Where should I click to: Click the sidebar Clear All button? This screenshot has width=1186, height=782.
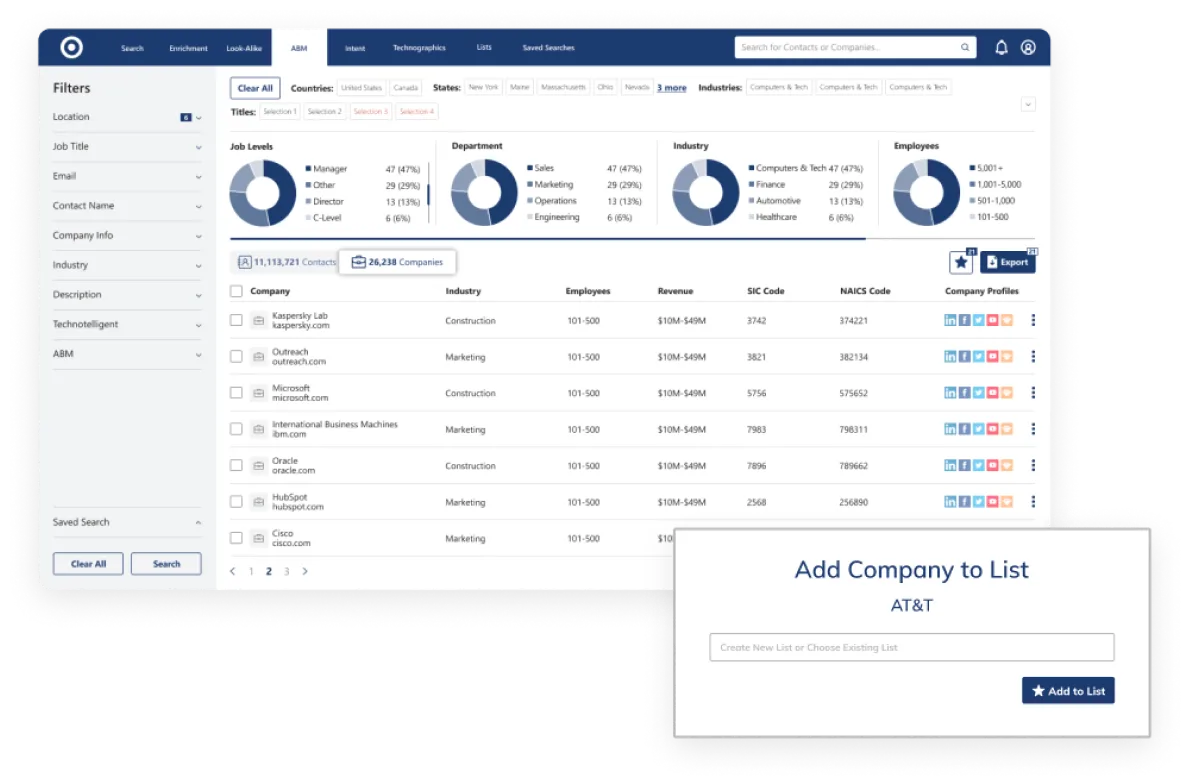[x=88, y=564]
